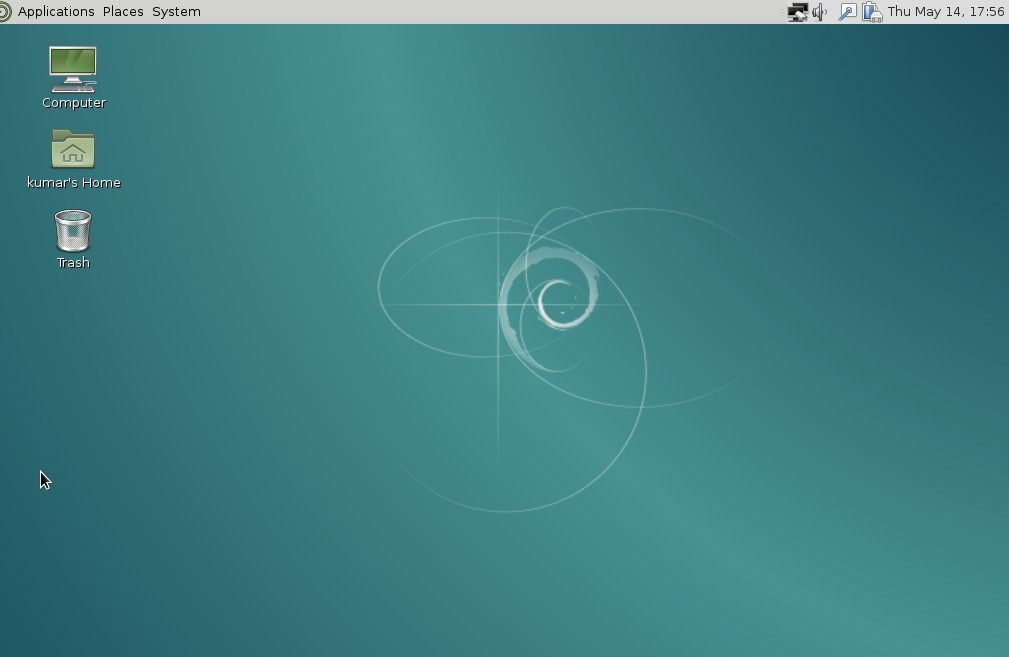Open the volume speaker icon

coord(820,12)
